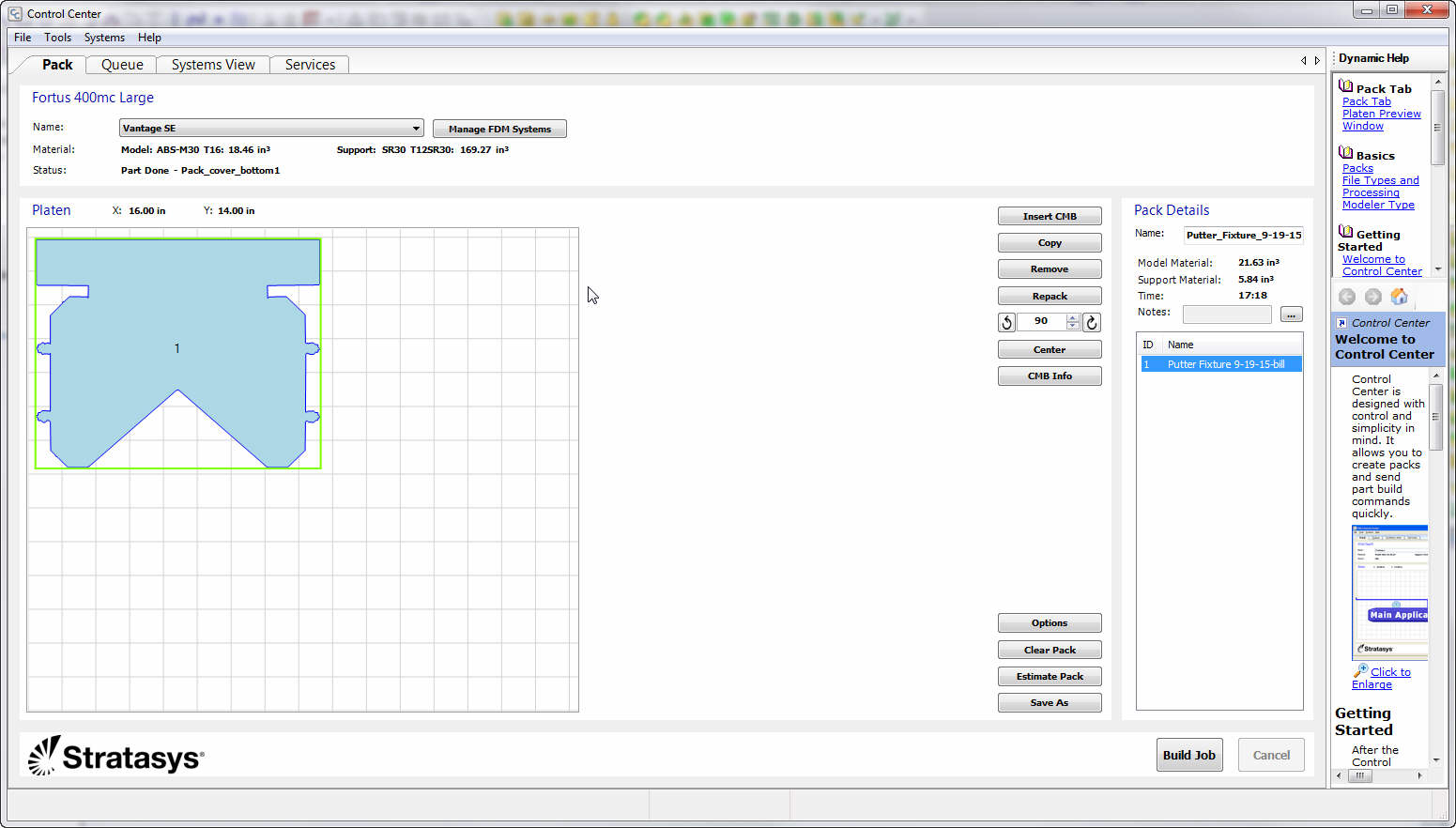Open File Types and Processing help link

1381,187
